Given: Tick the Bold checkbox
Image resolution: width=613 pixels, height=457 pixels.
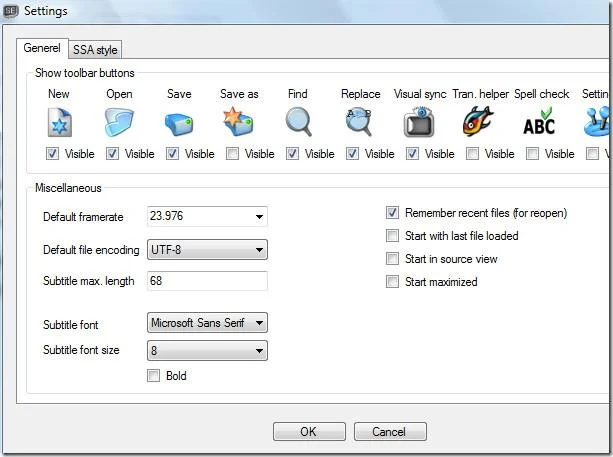Looking at the screenshot, I should 154,376.
